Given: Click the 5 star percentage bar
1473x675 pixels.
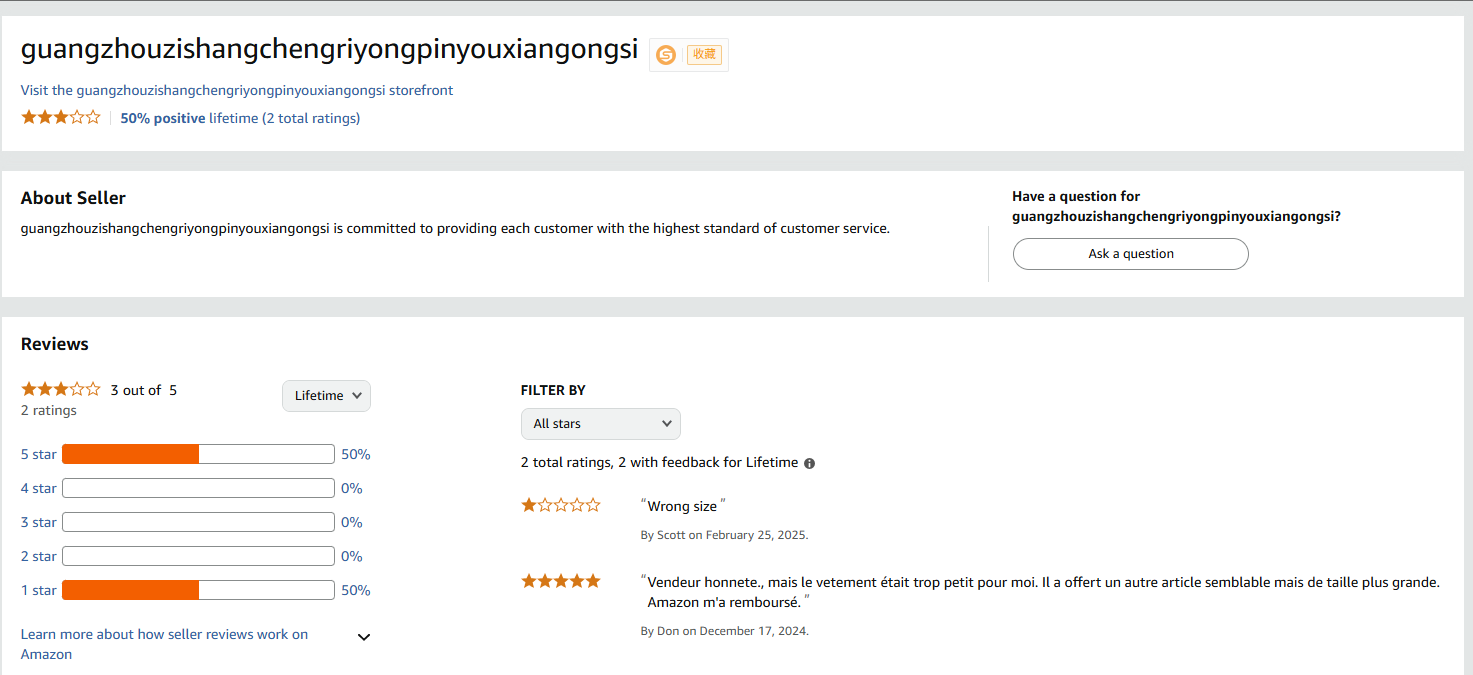Looking at the screenshot, I should (x=197, y=453).
